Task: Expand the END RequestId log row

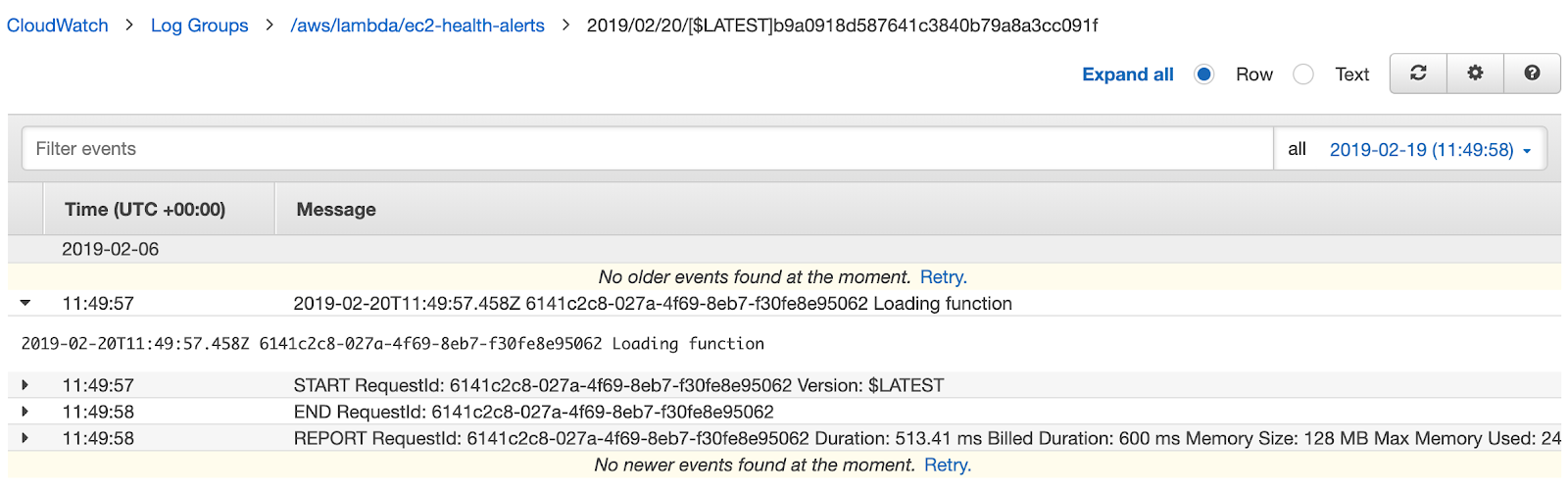Action: [25, 412]
